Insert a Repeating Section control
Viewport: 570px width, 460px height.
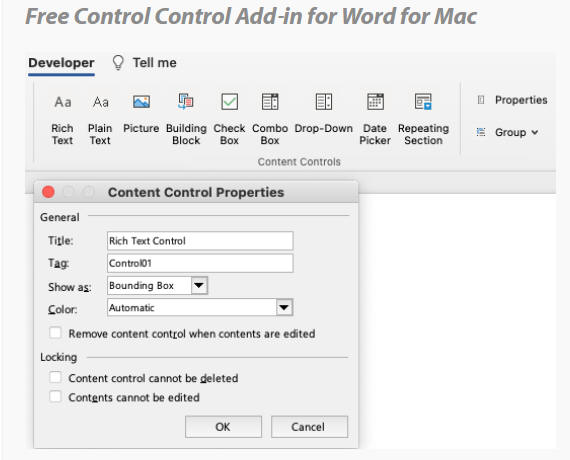click(424, 119)
